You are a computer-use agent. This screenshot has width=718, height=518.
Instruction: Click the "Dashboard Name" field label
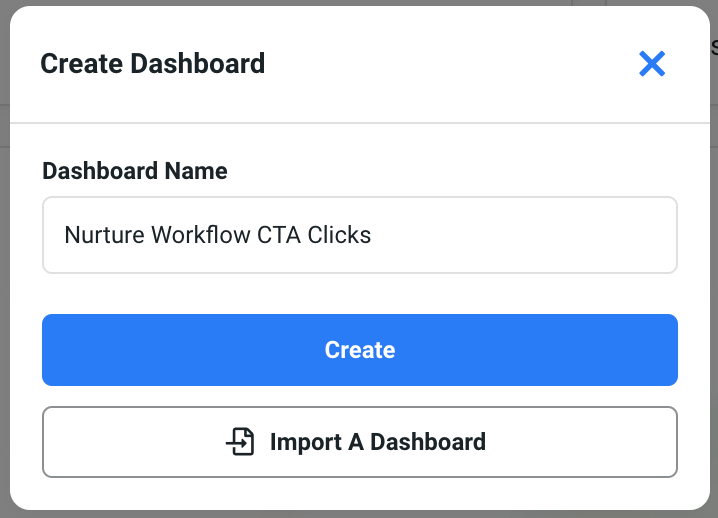tap(135, 171)
